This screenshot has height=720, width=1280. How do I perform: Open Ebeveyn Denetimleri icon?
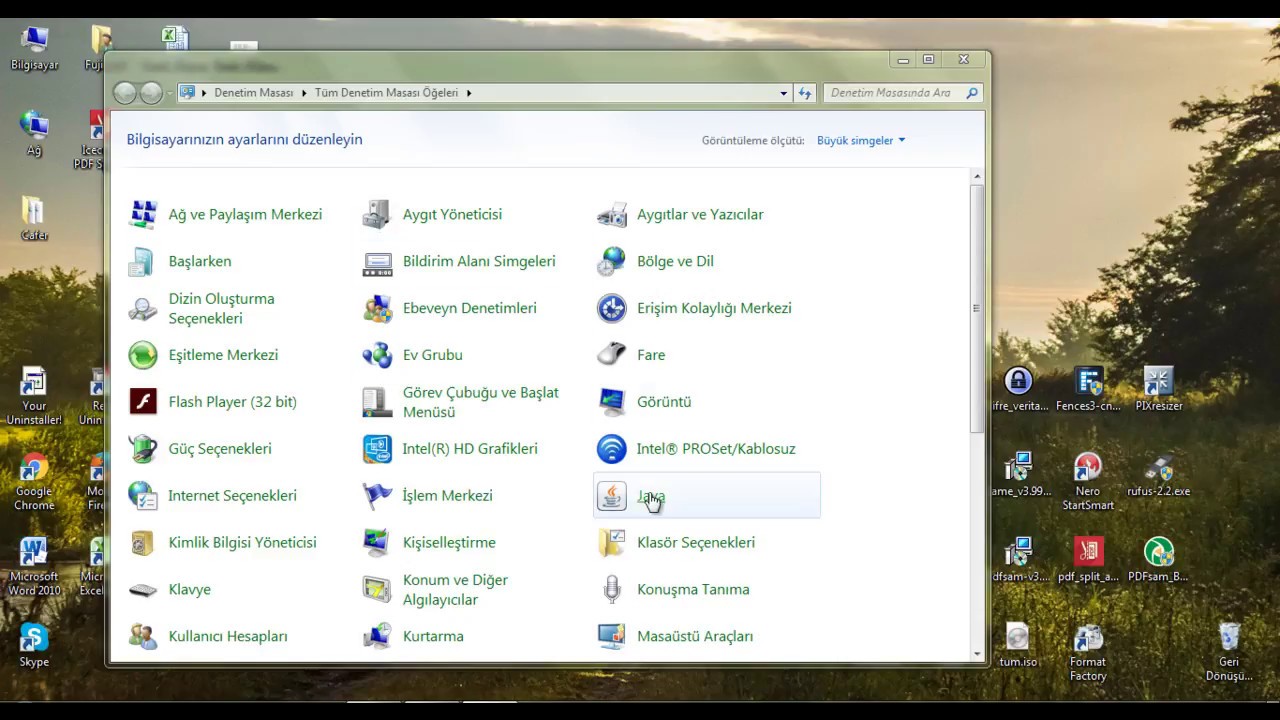[377, 308]
